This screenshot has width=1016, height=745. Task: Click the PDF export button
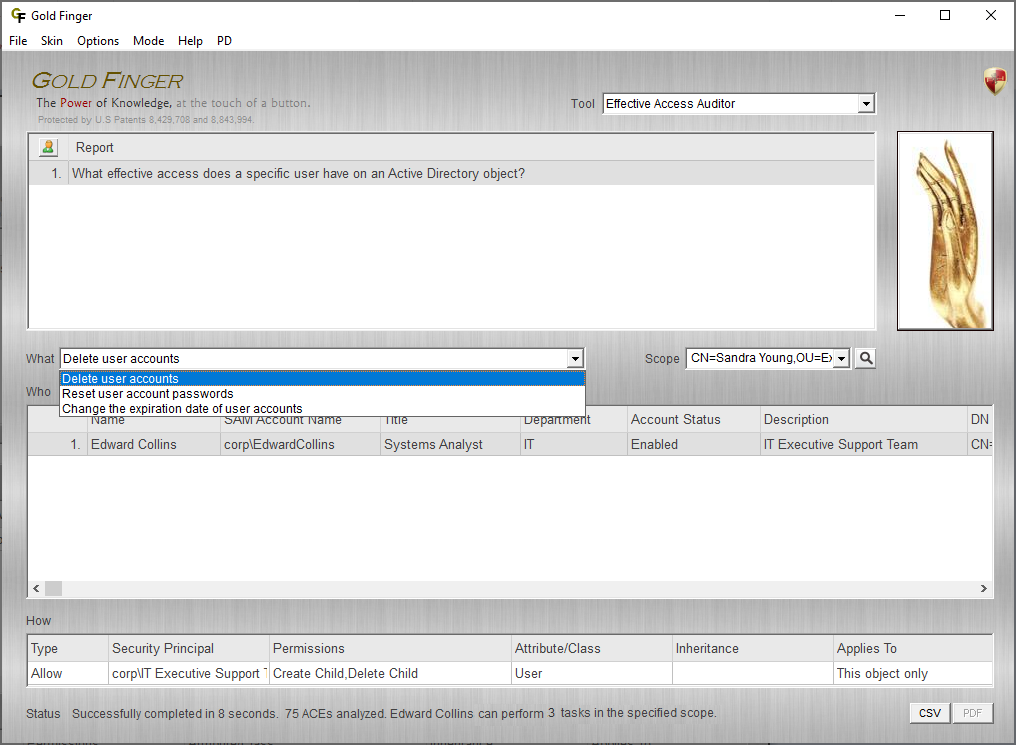[x=972, y=713]
